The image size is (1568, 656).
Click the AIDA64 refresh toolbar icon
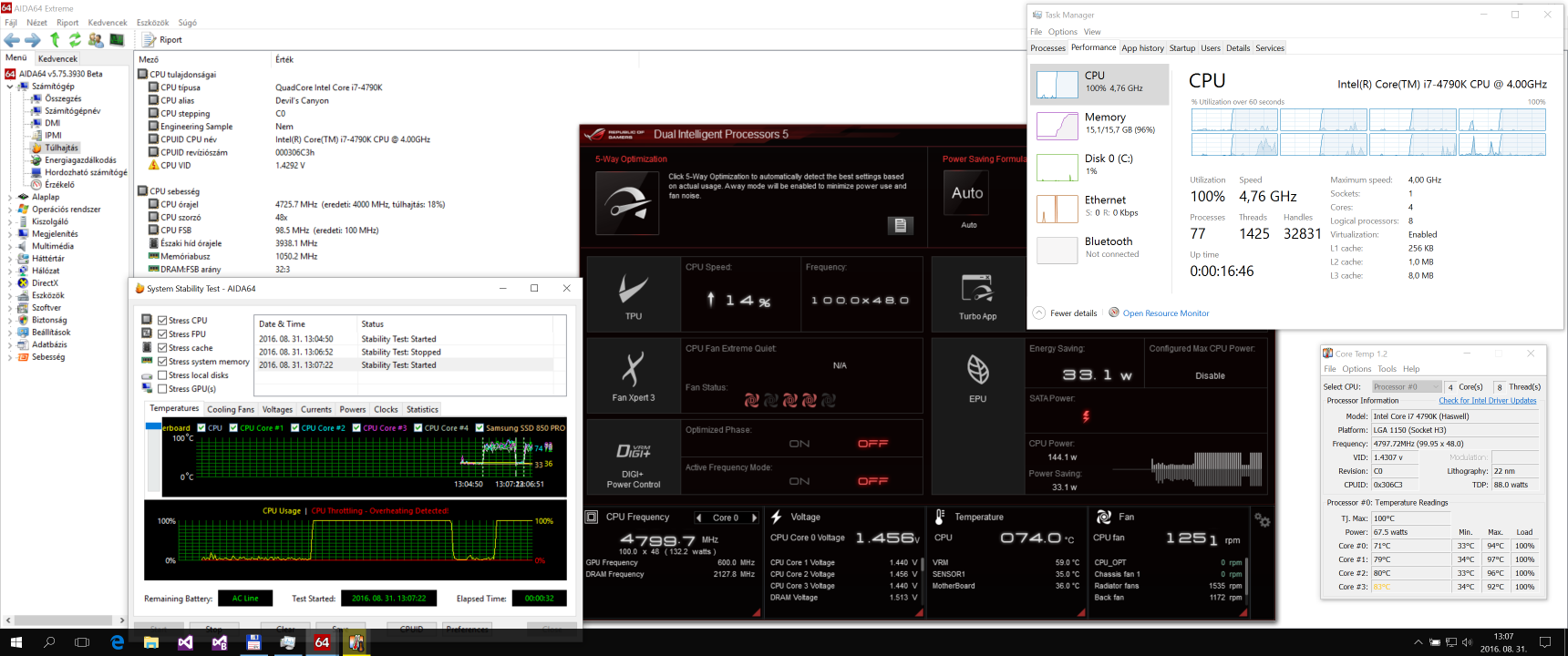[75, 39]
